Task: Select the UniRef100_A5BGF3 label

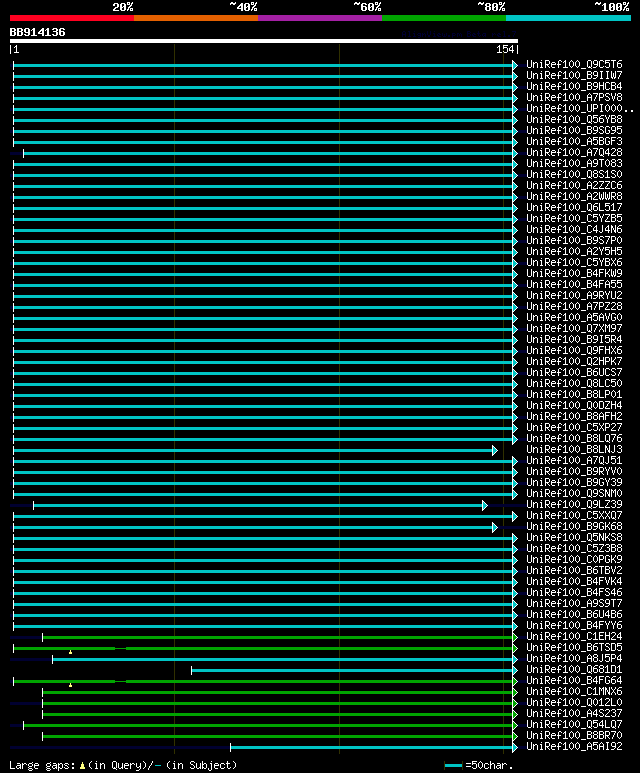Action: [574, 141]
